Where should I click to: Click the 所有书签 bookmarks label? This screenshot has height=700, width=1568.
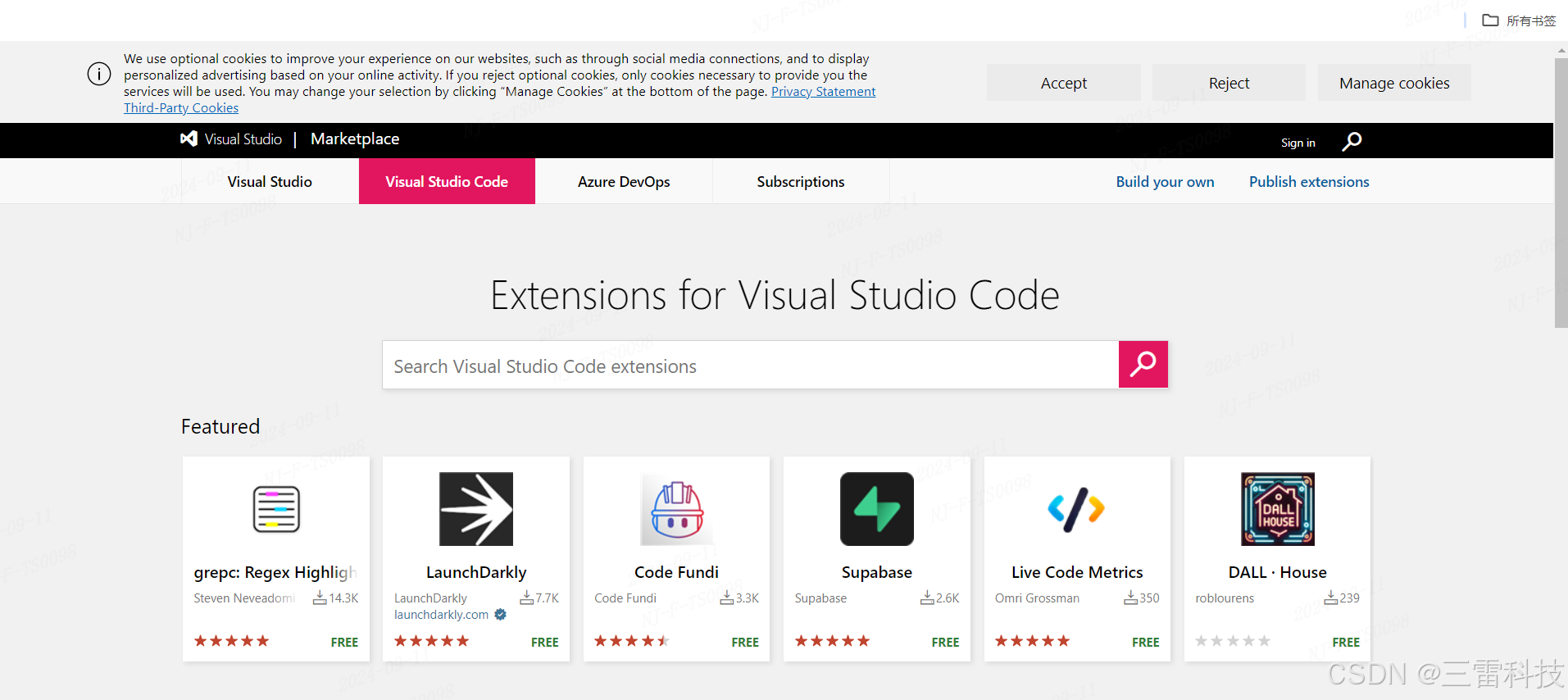click(x=1531, y=20)
